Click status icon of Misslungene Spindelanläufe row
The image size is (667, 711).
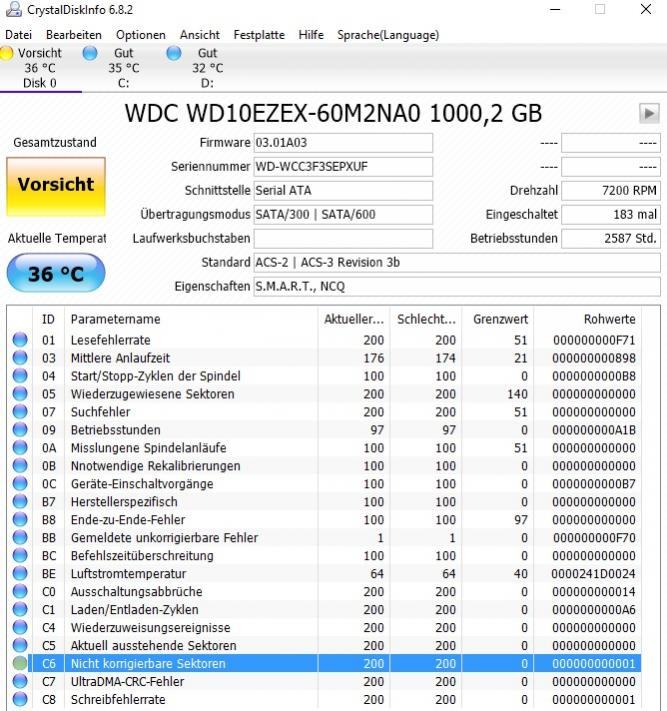tap(20, 448)
